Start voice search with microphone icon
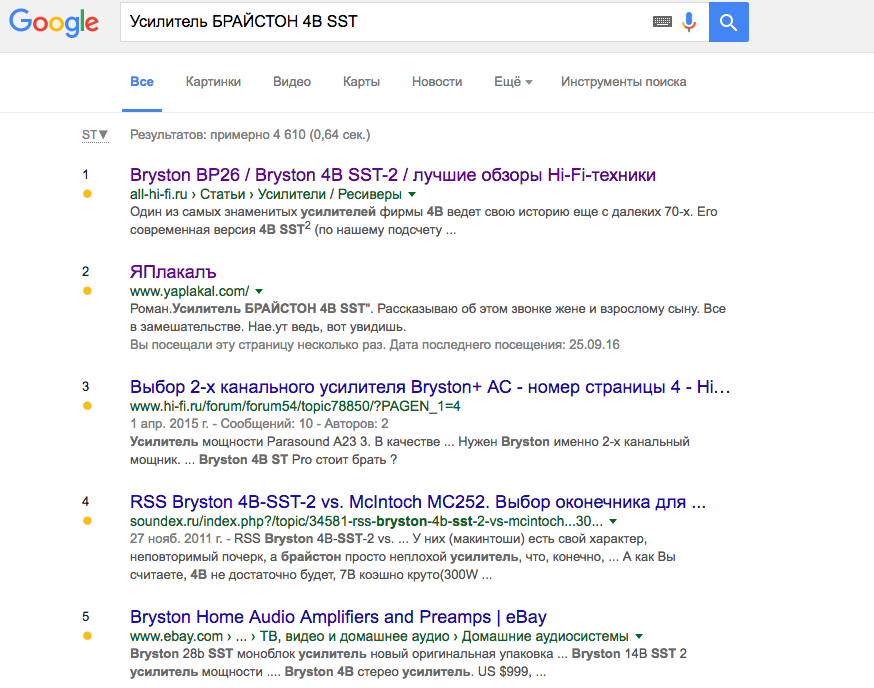The image size is (874, 688). [689, 22]
